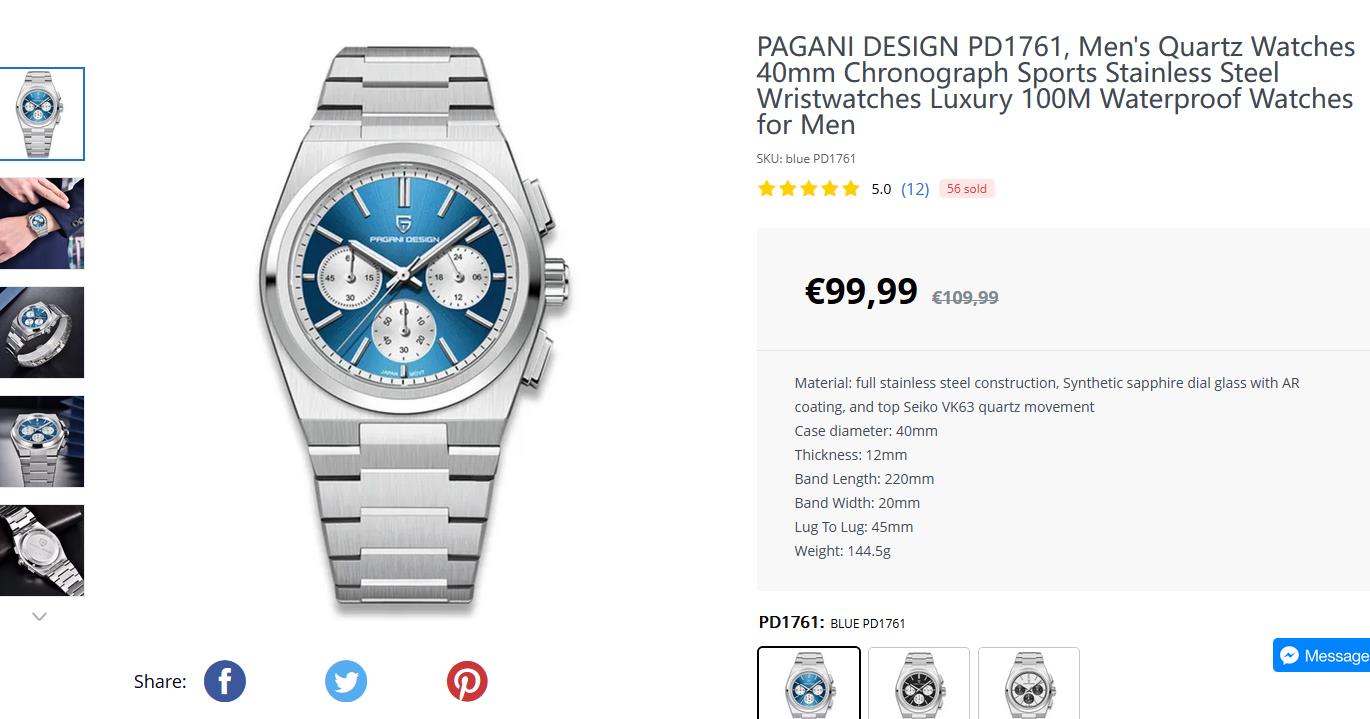Viewport: 1370px width, 719px height.
Task: View first blue watch front thumbnail
Action: (42, 113)
